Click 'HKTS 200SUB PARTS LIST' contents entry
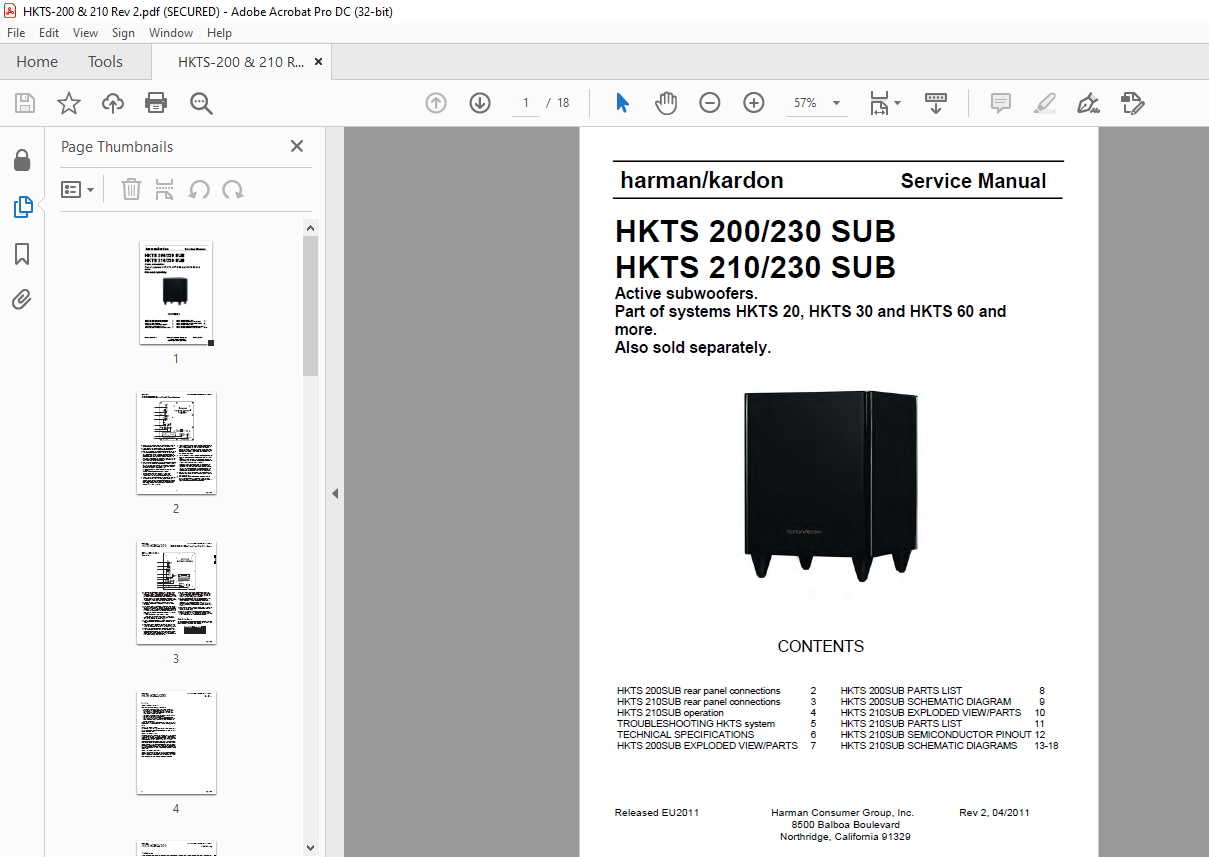Image resolution: width=1209 pixels, height=857 pixels. point(901,691)
